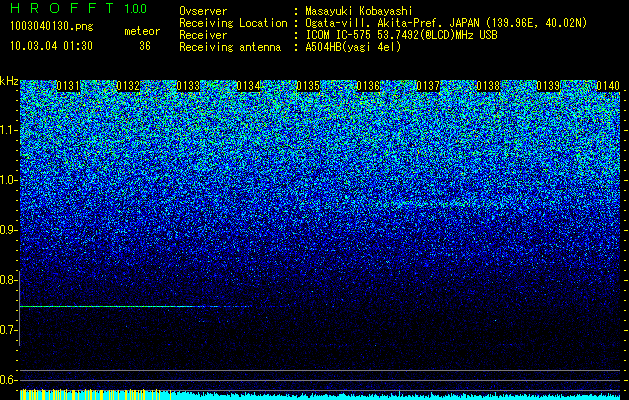Click the Receiving Location label
This screenshot has height=400, width=629.
pyautogui.click(x=233, y=24)
